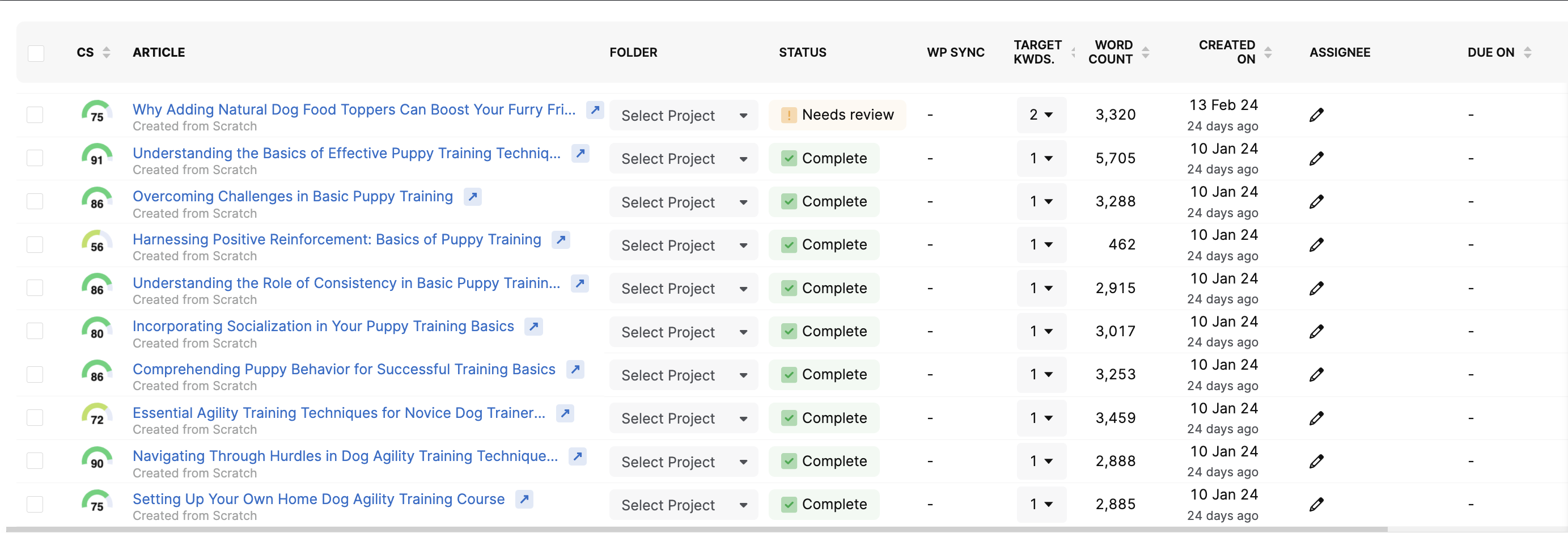Click the content score 56 gauge
The width and height of the screenshot is (1568, 533).
pyautogui.click(x=97, y=241)
